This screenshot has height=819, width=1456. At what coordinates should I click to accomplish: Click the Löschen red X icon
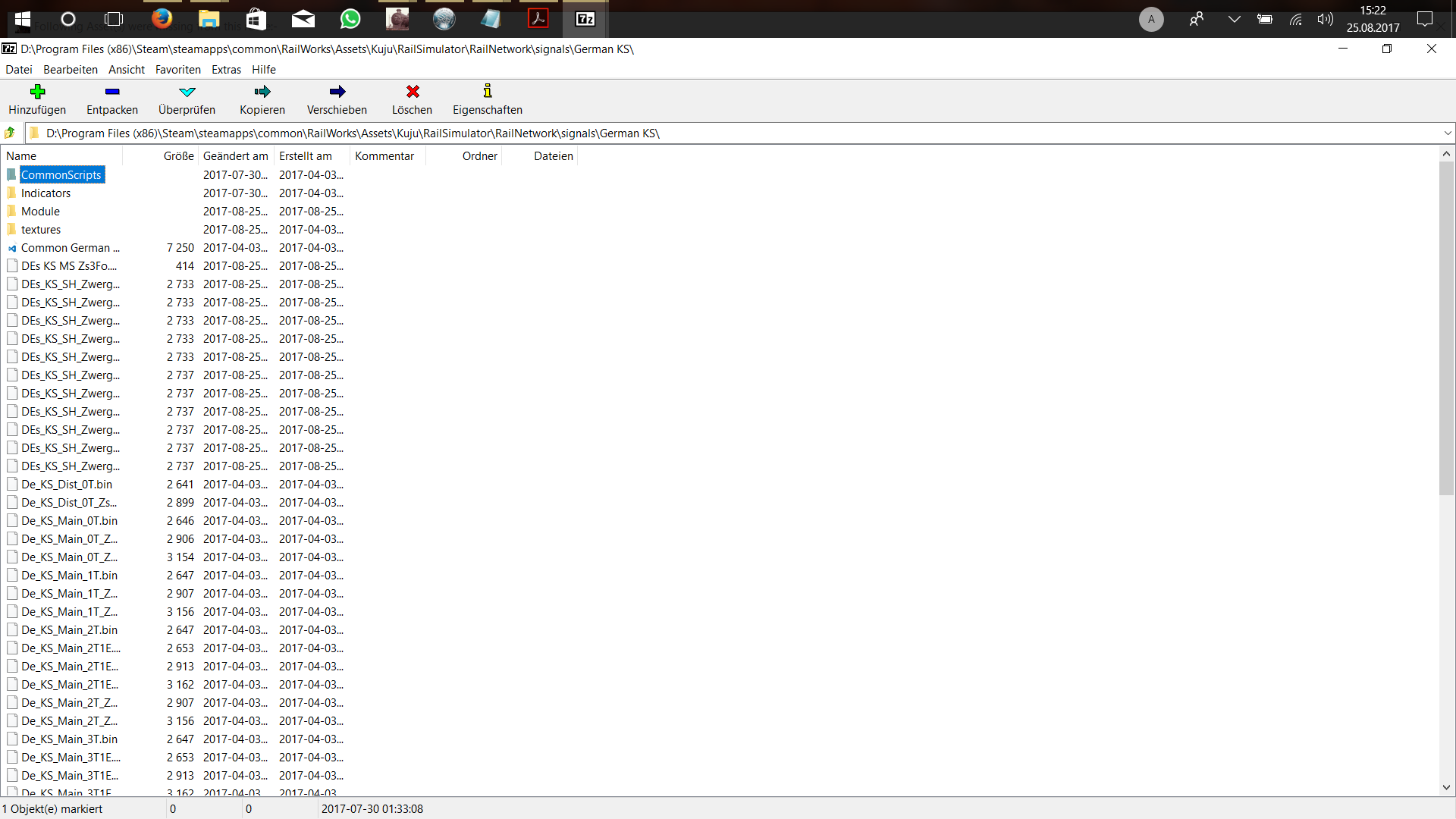pyautogui.click(x=413, y=92)
